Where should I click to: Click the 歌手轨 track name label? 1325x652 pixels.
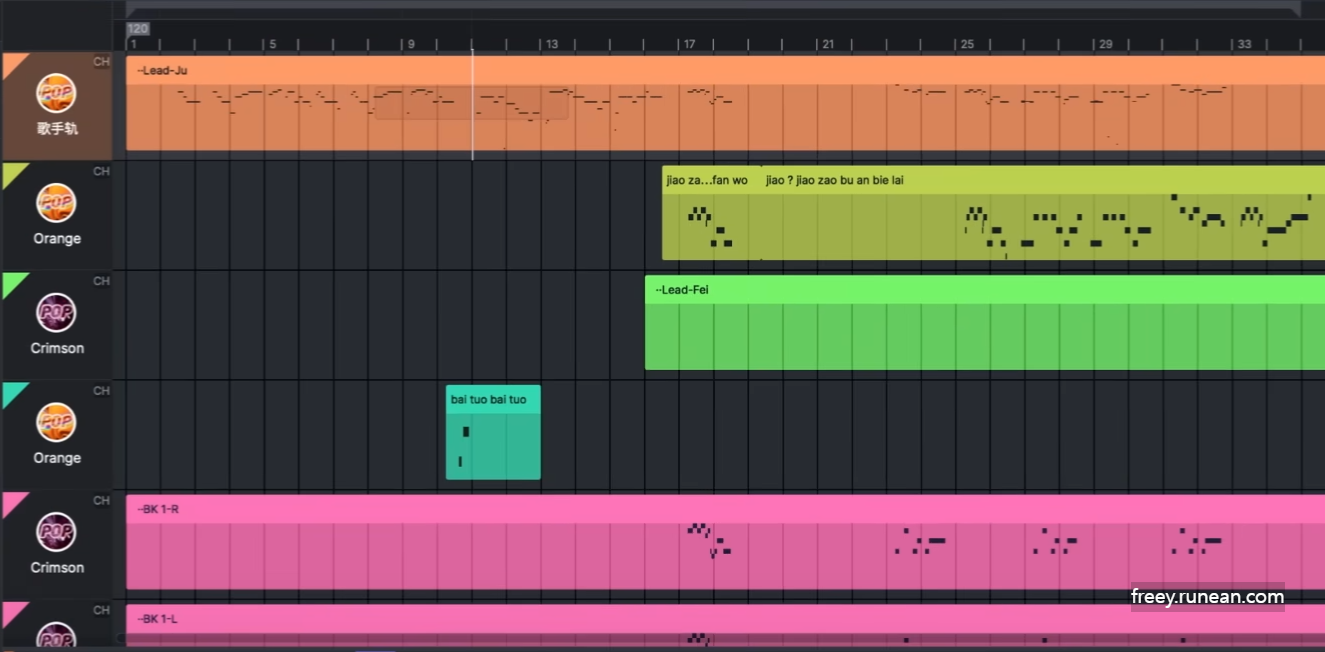point(57,128)
